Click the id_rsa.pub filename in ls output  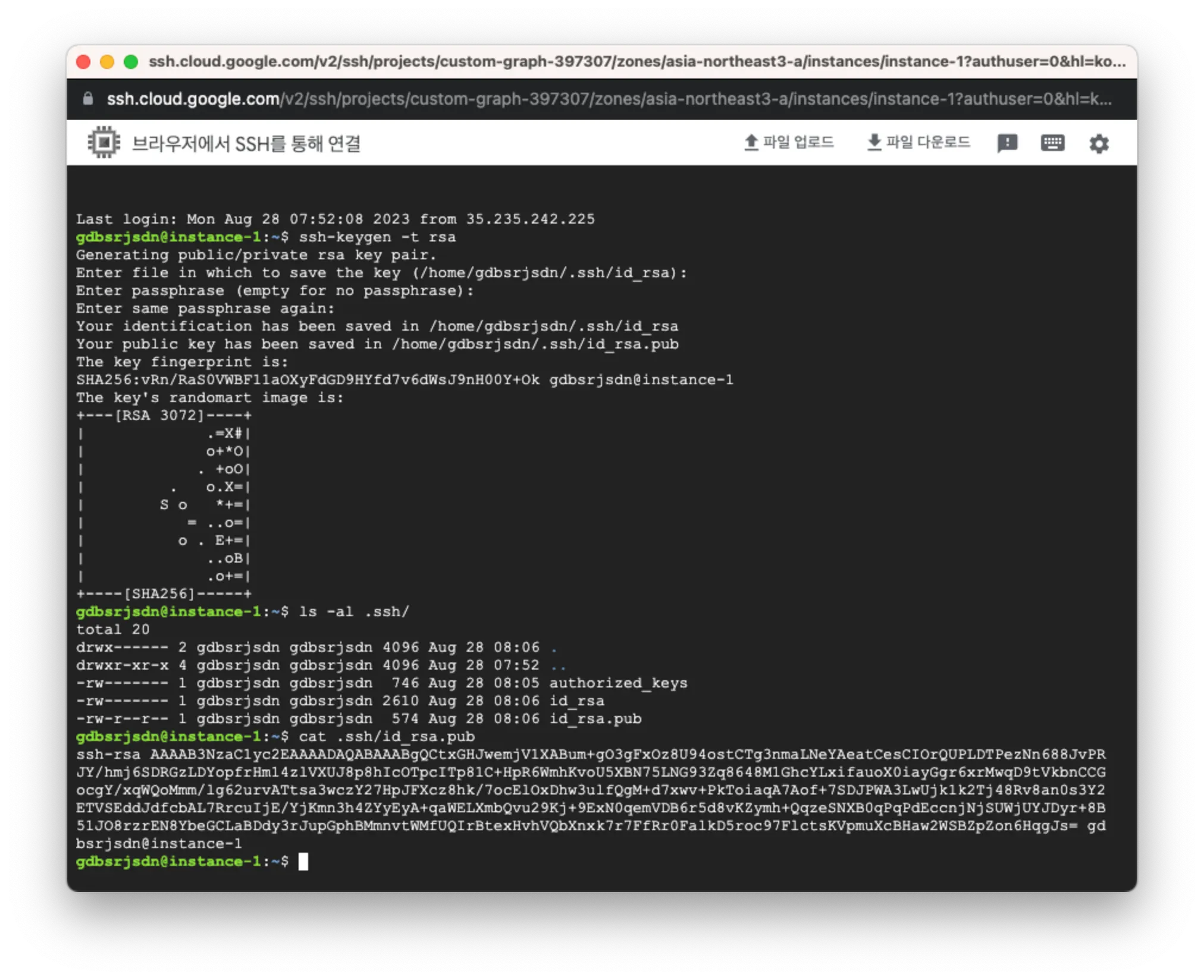[595, 718]
